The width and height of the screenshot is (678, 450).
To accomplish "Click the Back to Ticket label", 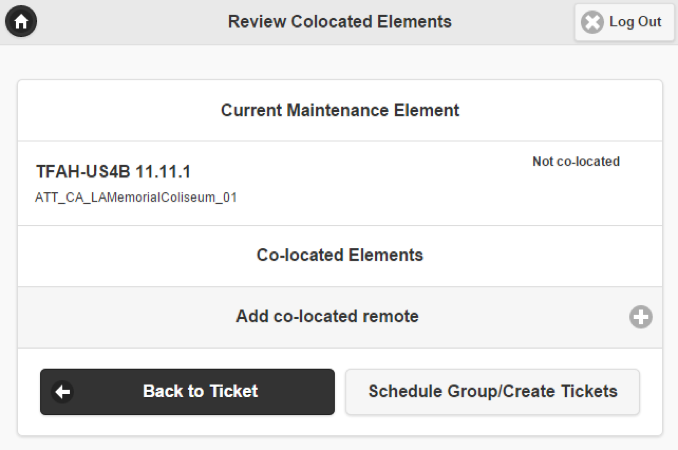I will click(x=200, y=392).
